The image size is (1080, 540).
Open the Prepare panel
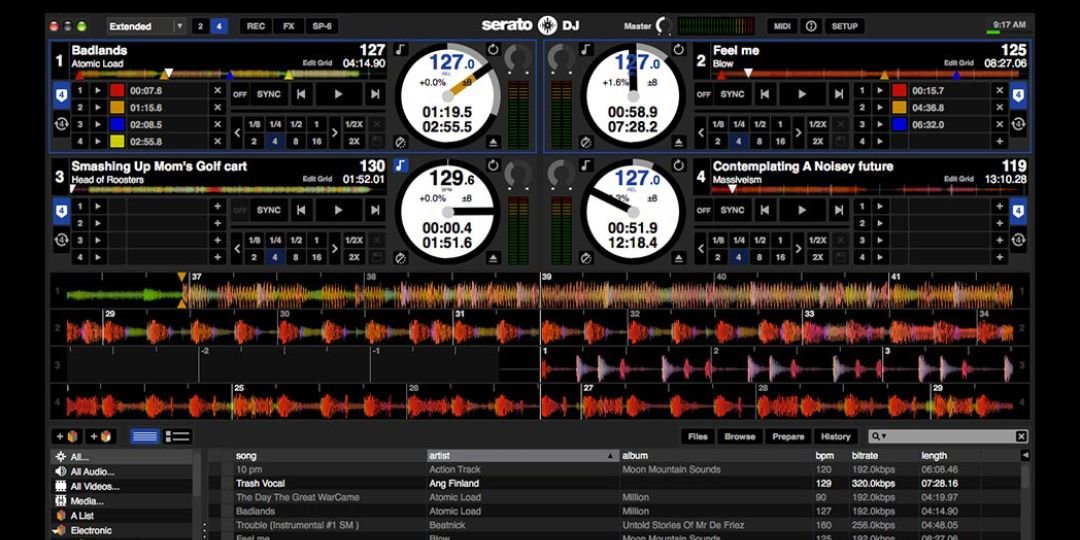point(788,436)
